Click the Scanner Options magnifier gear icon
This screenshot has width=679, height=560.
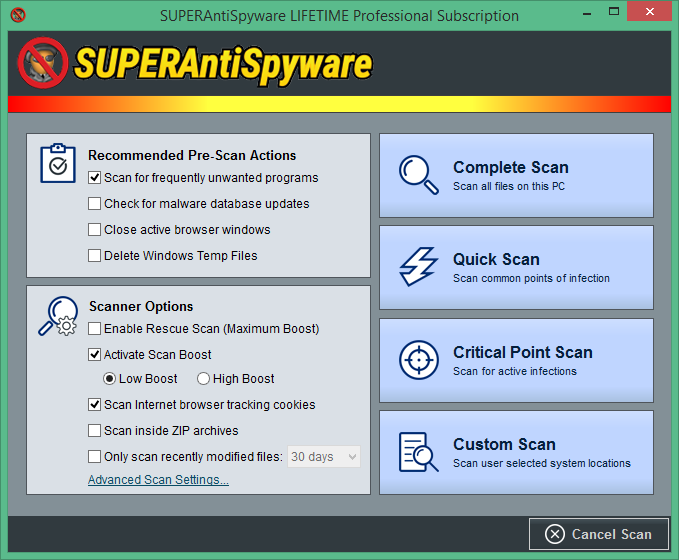(58, 316)
